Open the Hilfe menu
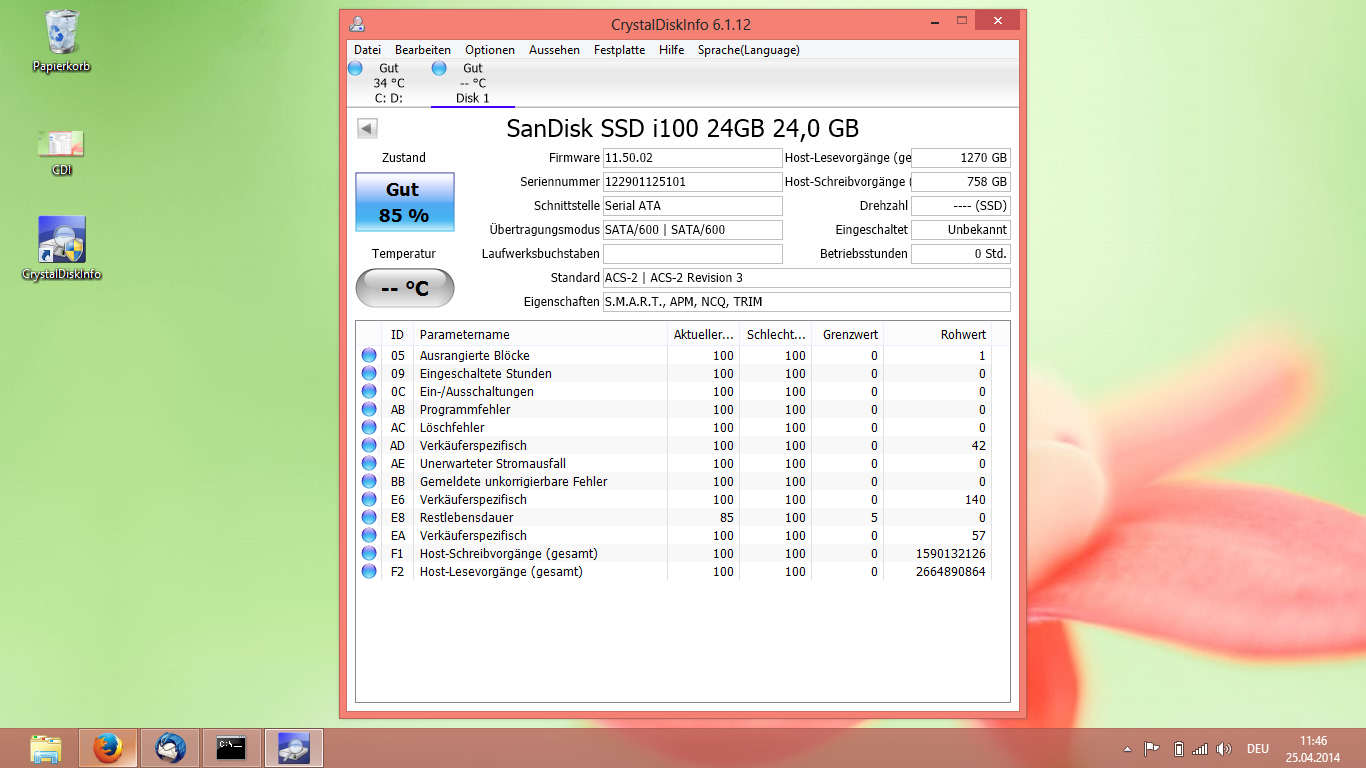This screenshot has height=768, width=1366. (672, 50)
